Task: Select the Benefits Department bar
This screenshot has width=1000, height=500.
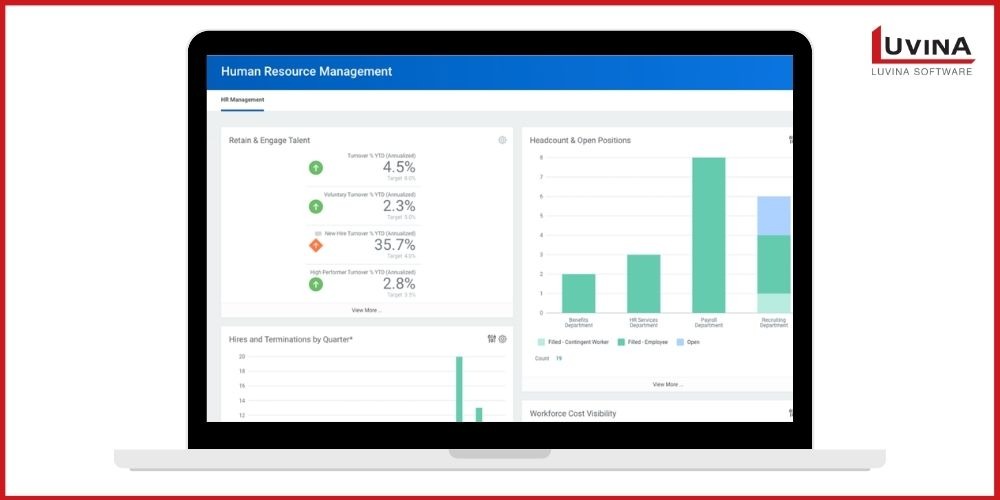Action: (578, 293)
